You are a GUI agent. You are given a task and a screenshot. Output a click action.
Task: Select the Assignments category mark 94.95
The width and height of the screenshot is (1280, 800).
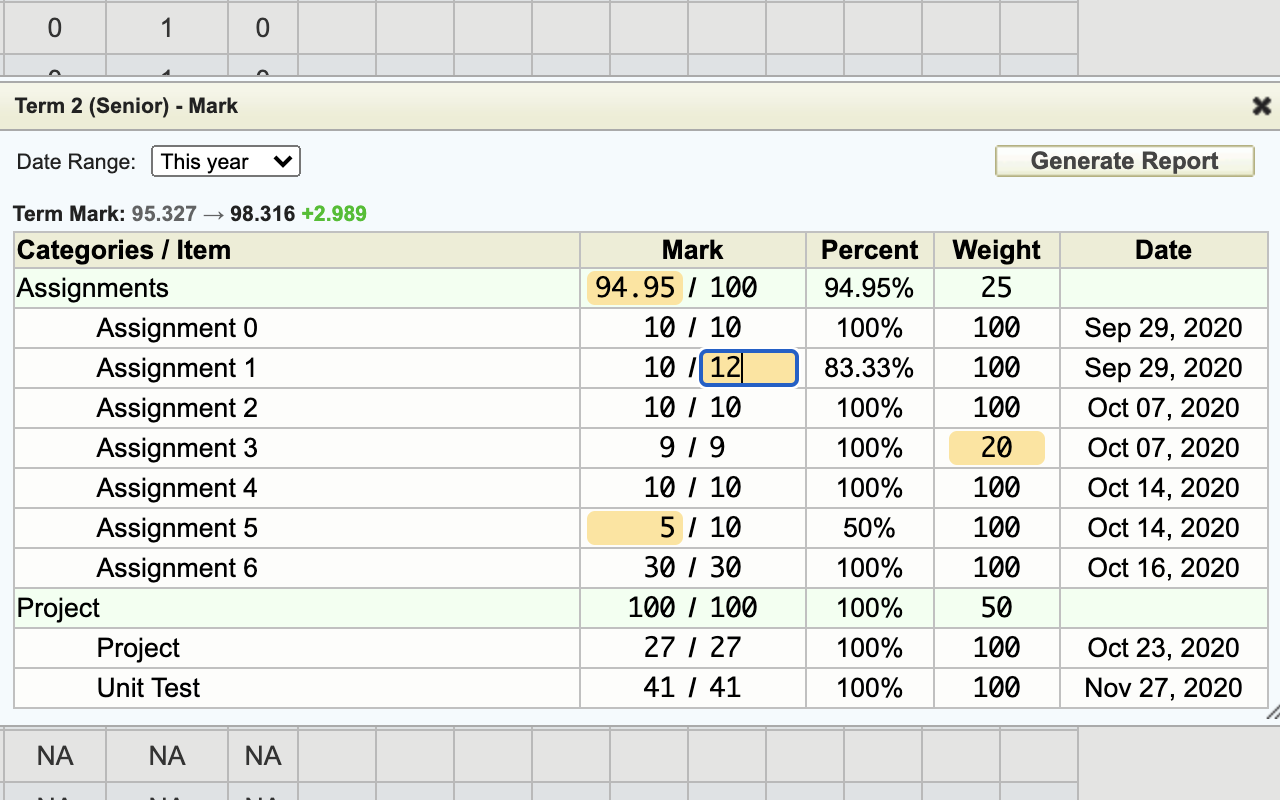pyautogui.click(x=635, y=288)
